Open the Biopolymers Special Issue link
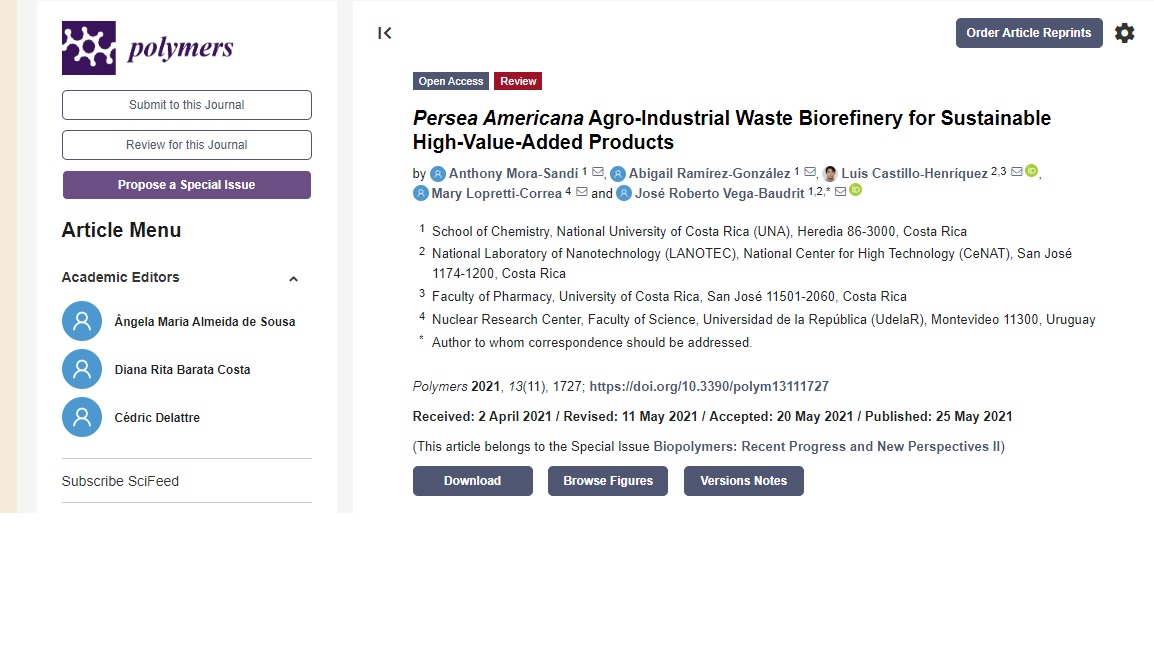 coord(827,446)
